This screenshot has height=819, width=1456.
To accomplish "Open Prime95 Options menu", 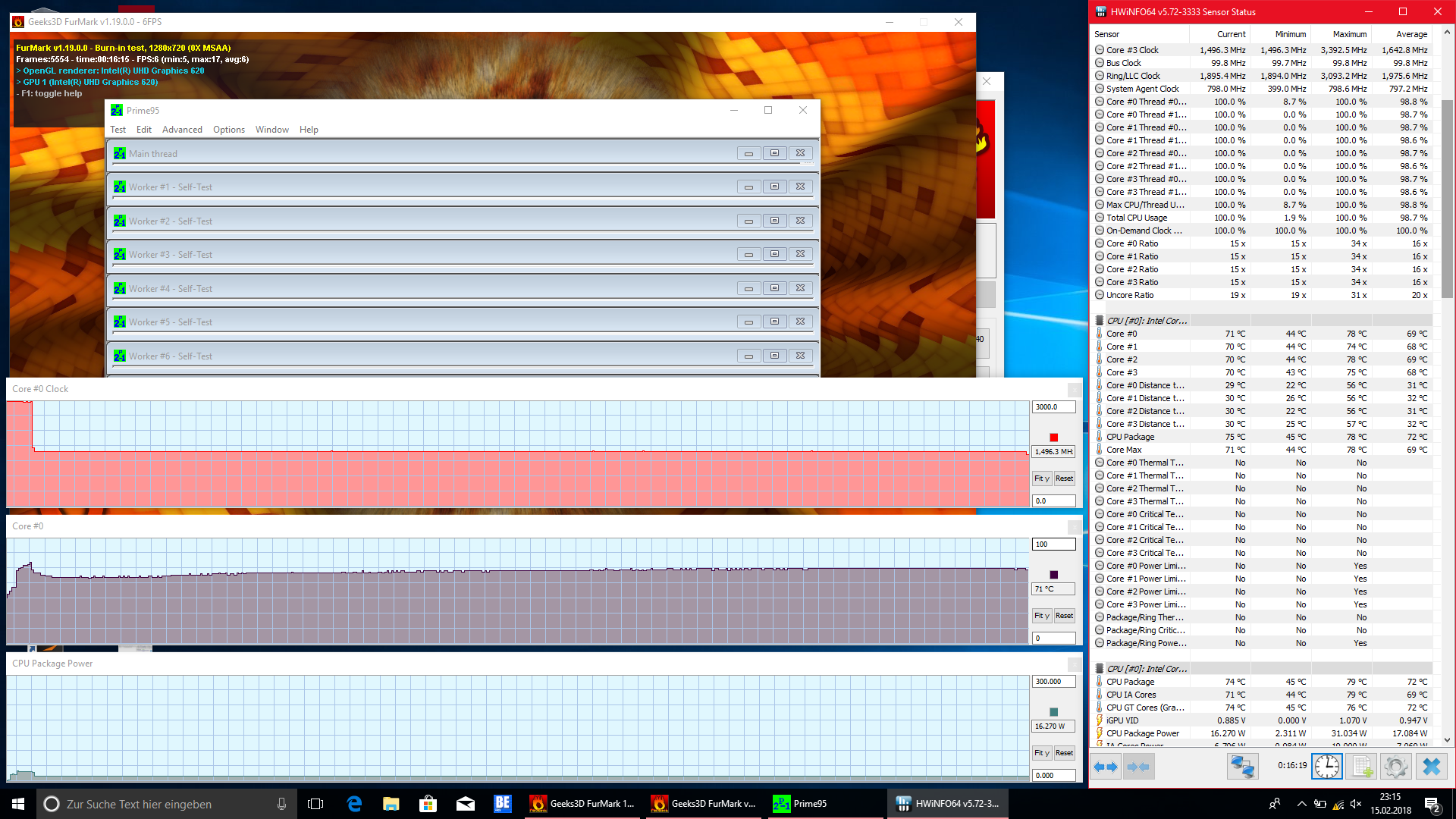I will (x=229, y=130).
